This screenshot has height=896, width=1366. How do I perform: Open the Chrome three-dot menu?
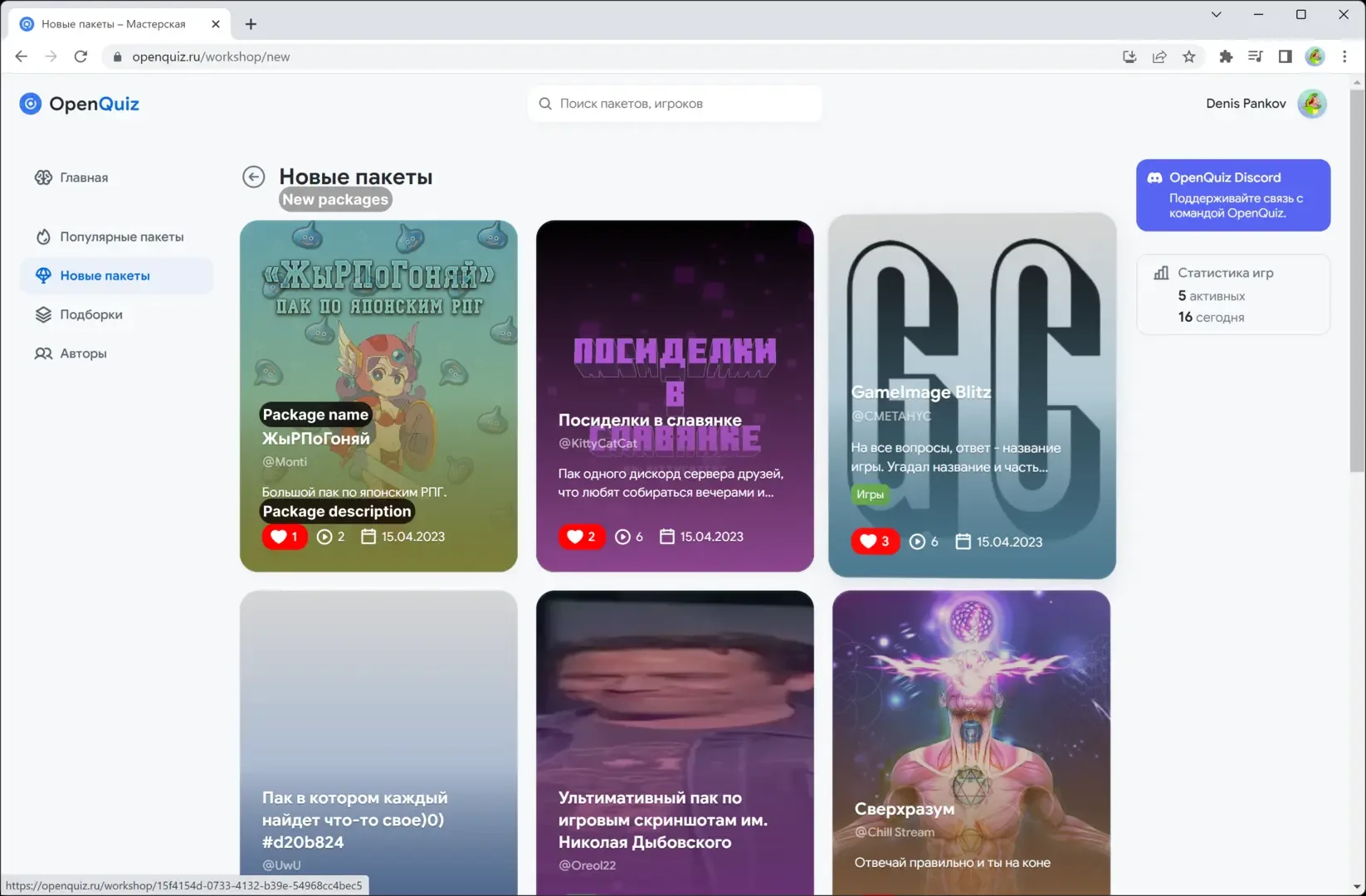pyautogui.click(x=1344, y=56)
